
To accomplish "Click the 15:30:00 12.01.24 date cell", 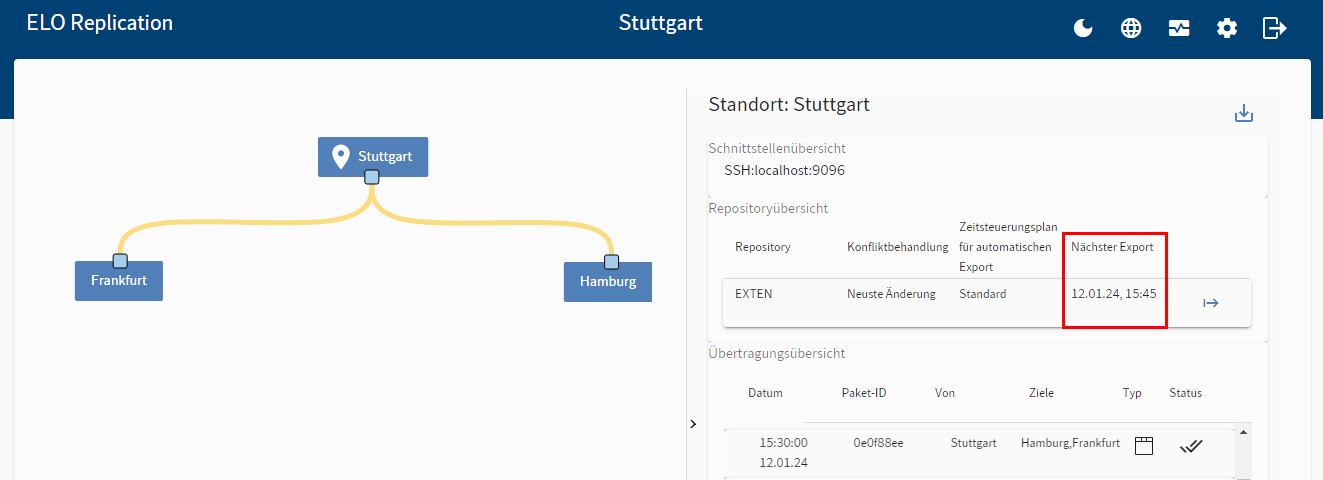I will coord(783,453).
